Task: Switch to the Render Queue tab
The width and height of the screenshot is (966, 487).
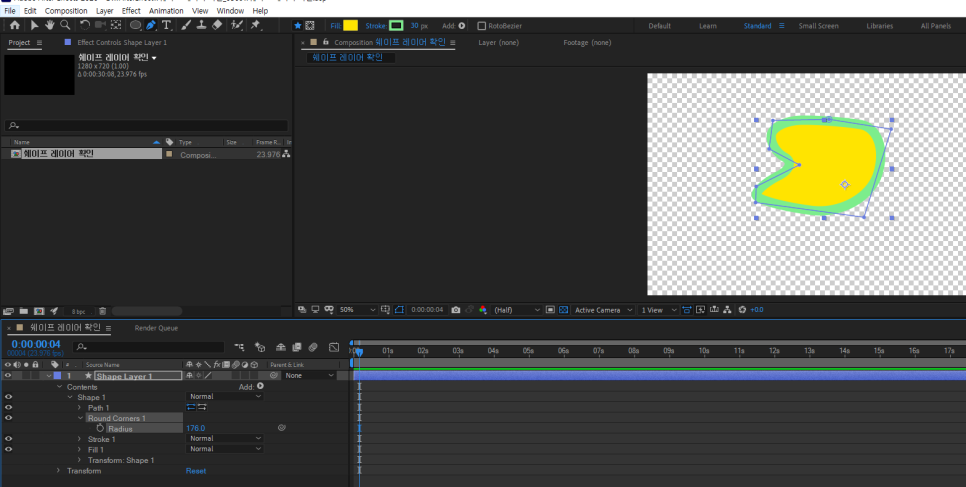Action: [x=156, y=328]
